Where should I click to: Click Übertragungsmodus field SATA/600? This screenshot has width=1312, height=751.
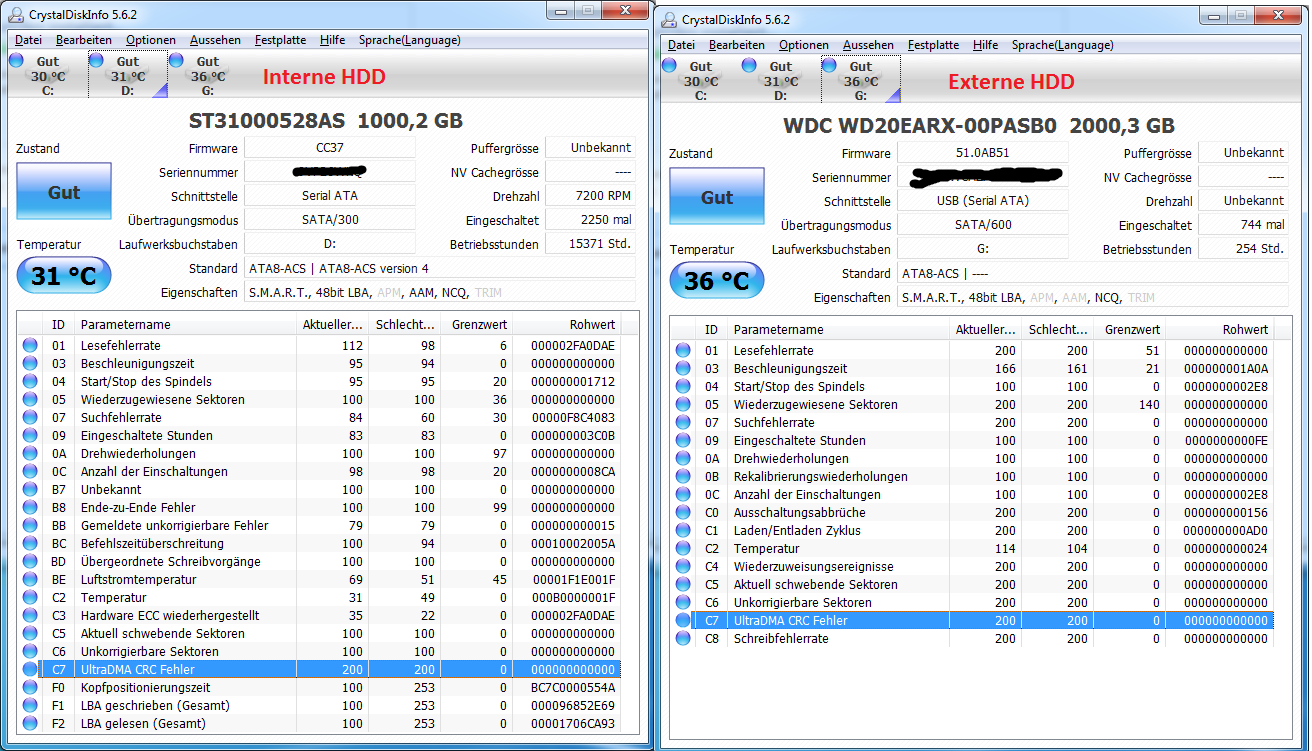[x=983, y=225]
